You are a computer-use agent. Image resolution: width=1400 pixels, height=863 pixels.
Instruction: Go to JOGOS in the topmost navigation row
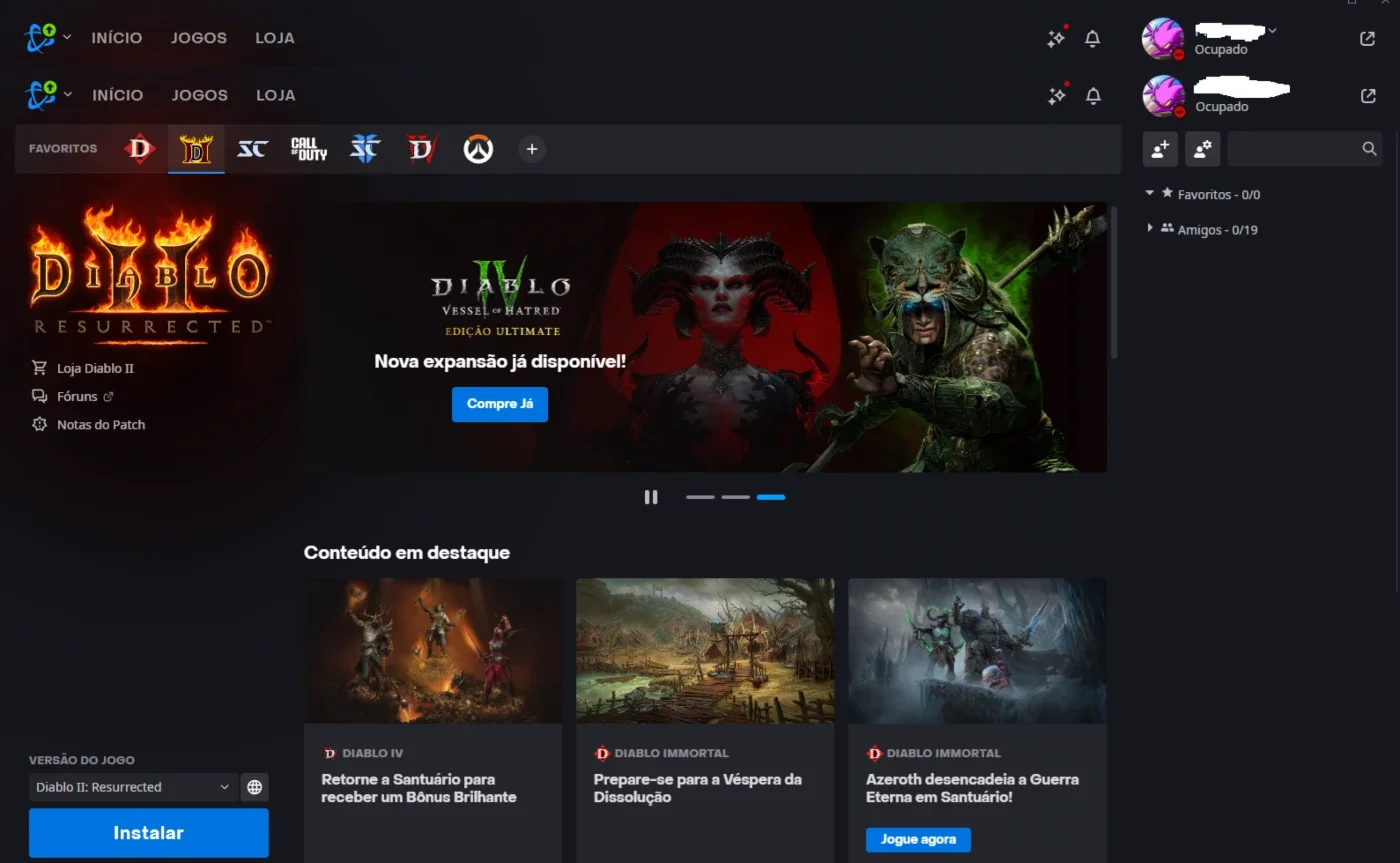[x=199, y=38]
